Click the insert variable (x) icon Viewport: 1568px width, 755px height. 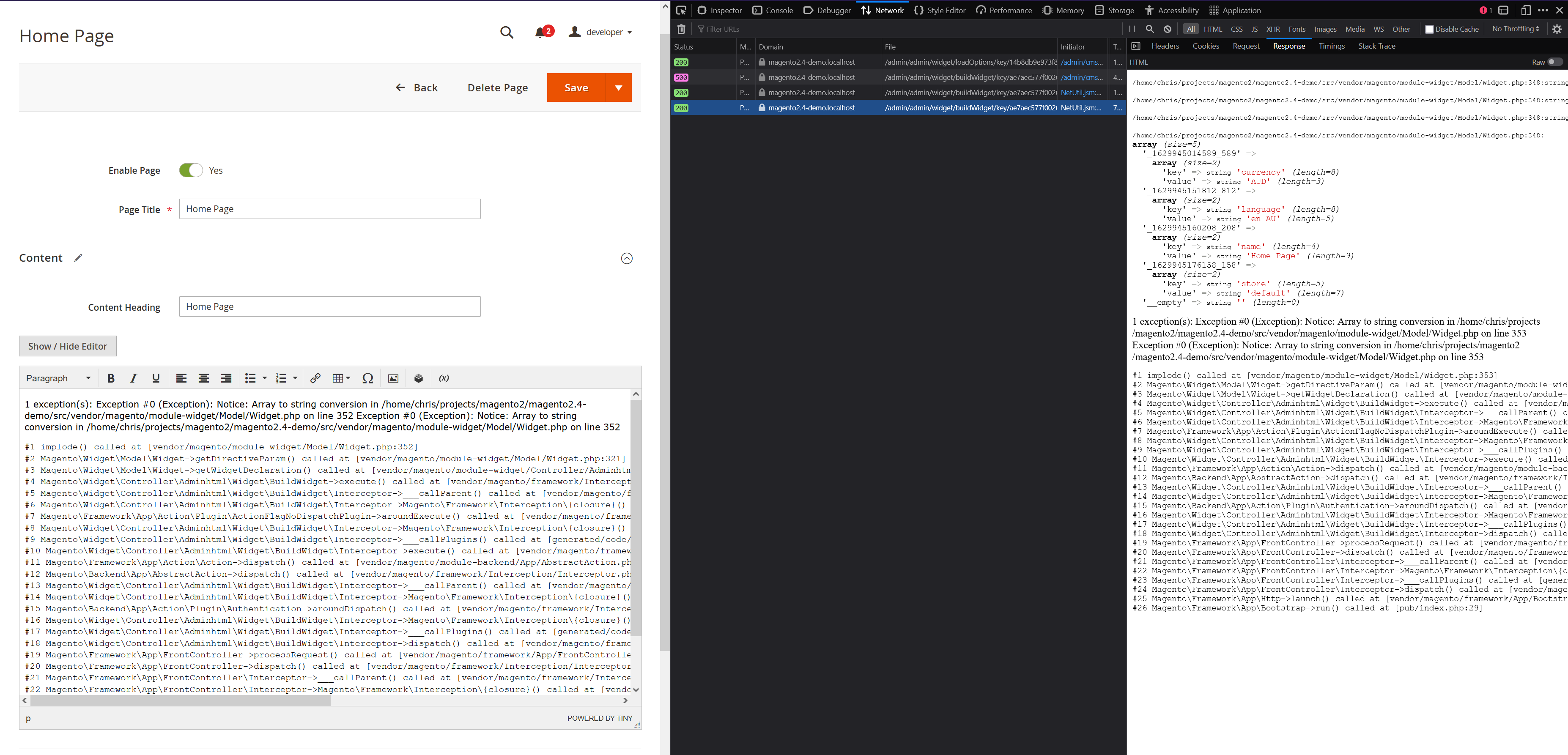point(444,378)
